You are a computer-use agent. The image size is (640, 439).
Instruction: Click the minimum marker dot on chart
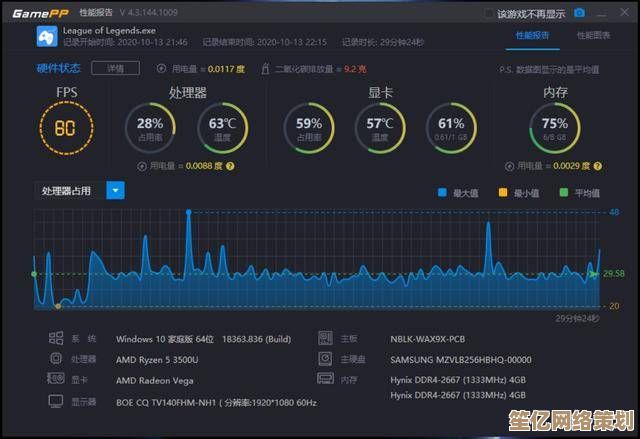pyautogui.click(x=58, y=306)
